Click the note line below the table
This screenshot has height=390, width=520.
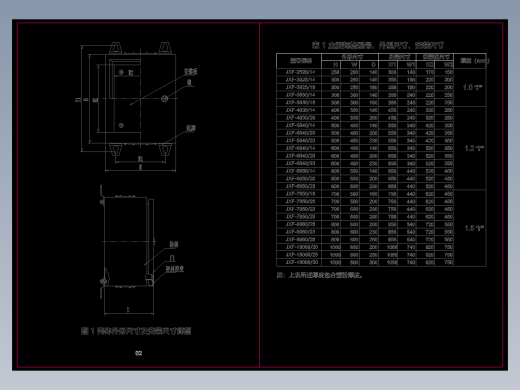coord(319,275)
